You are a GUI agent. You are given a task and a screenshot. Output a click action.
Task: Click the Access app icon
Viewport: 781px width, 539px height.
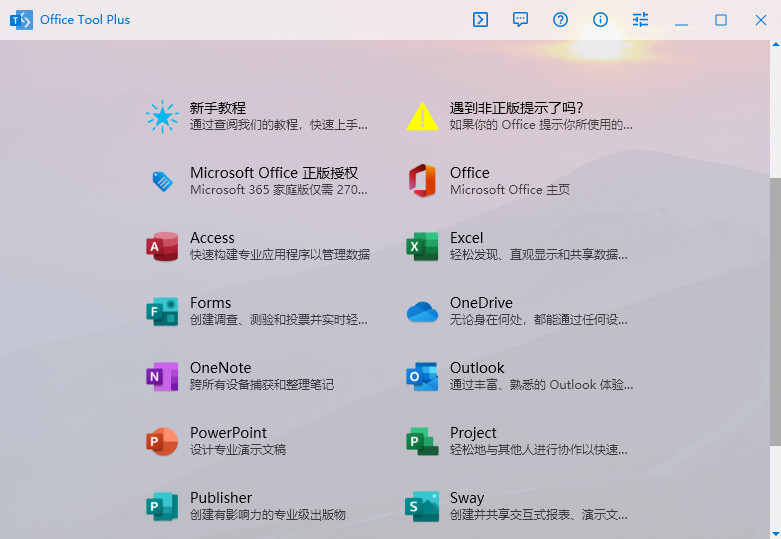pos(162,246)
